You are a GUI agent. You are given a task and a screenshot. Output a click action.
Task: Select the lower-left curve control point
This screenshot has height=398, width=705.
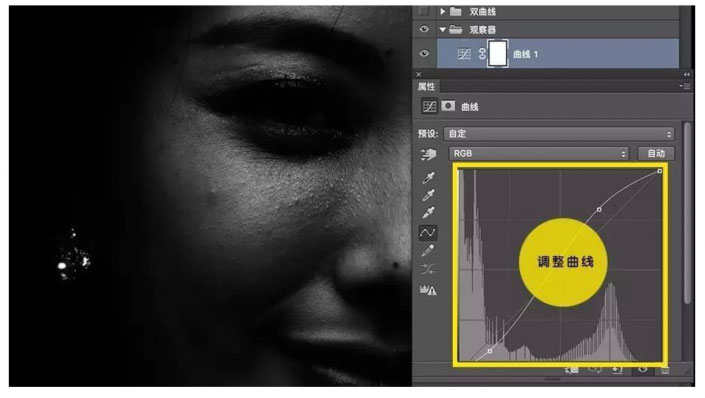(490, 351)
